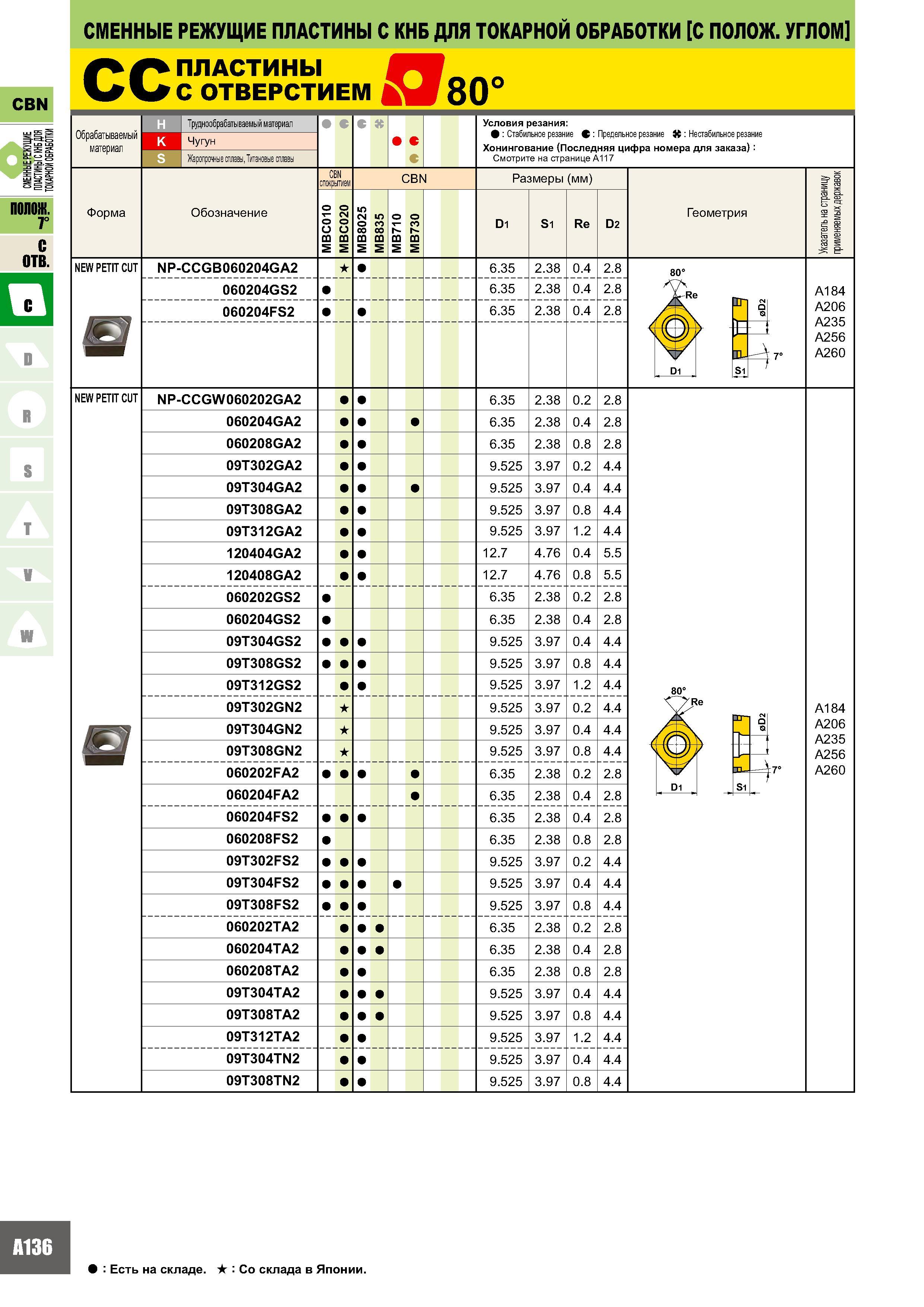The image size is (924, 1307).
Task: Select designation 09T304GA2
Action: [264, 488]
